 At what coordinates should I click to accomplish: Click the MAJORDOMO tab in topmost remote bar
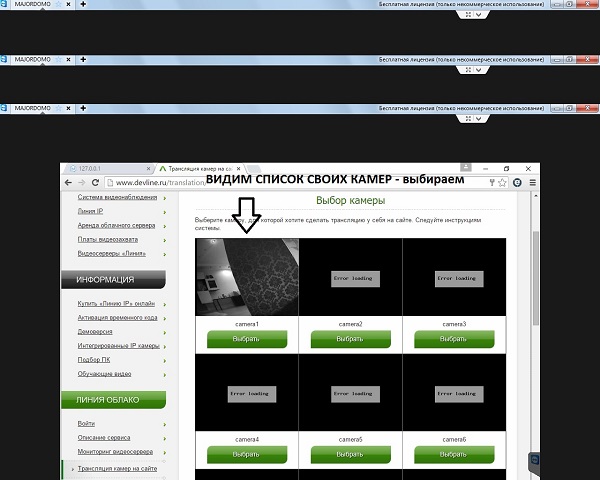33,4
